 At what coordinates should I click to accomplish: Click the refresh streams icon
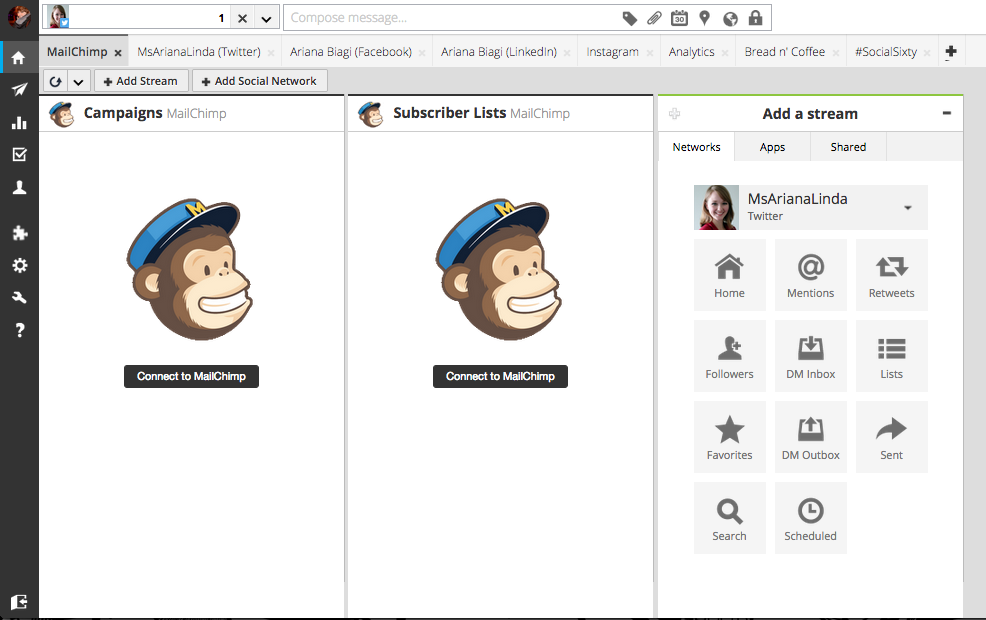pos(55,81)
